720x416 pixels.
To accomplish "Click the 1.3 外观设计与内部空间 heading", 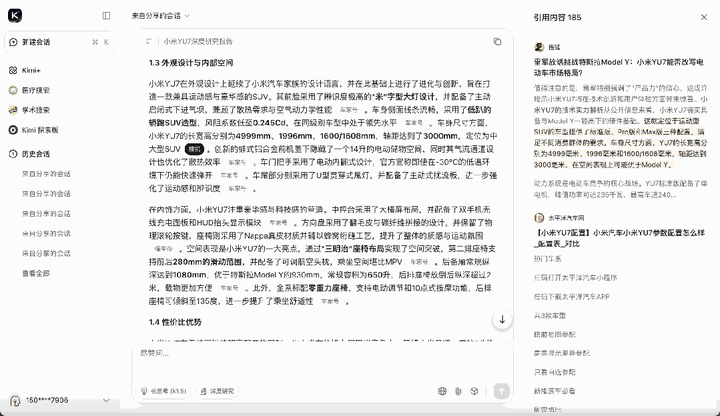I will tap(191, 63).
